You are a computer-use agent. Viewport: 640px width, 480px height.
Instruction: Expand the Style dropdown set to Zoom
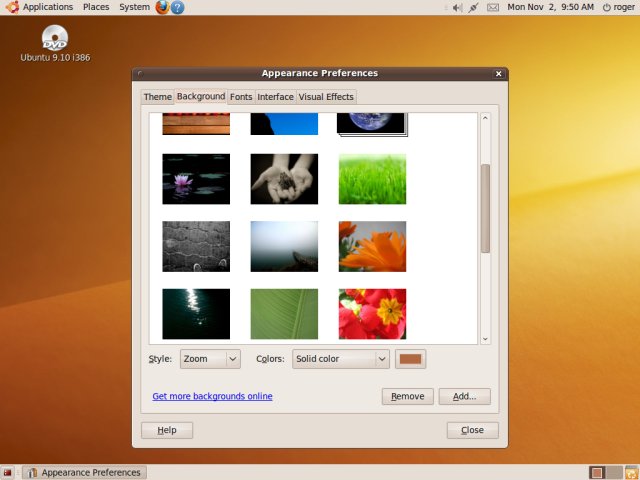[x=209, y=359]
